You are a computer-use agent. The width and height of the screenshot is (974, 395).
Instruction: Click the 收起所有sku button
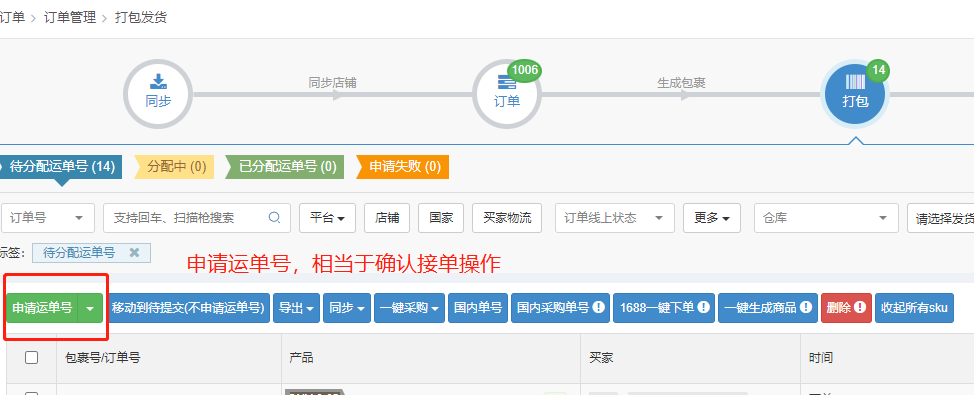tap(914, 308)
